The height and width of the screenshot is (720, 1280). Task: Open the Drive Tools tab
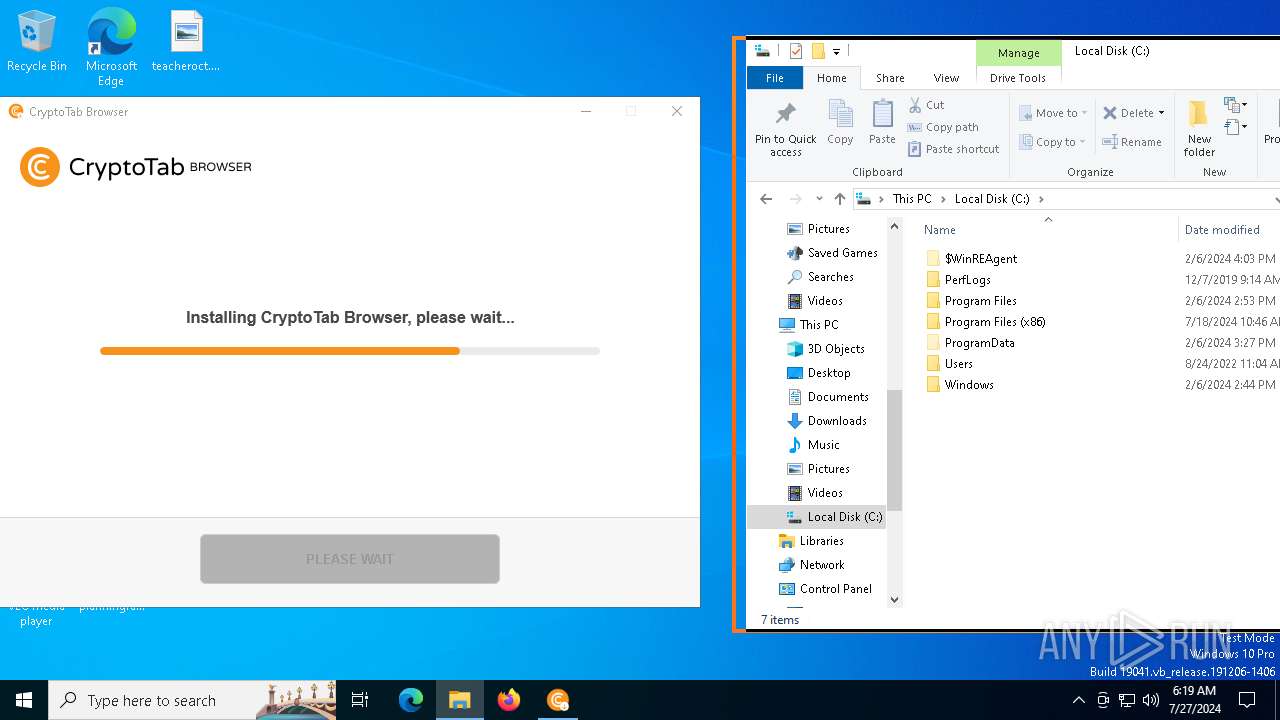[x=1018, y=78]
